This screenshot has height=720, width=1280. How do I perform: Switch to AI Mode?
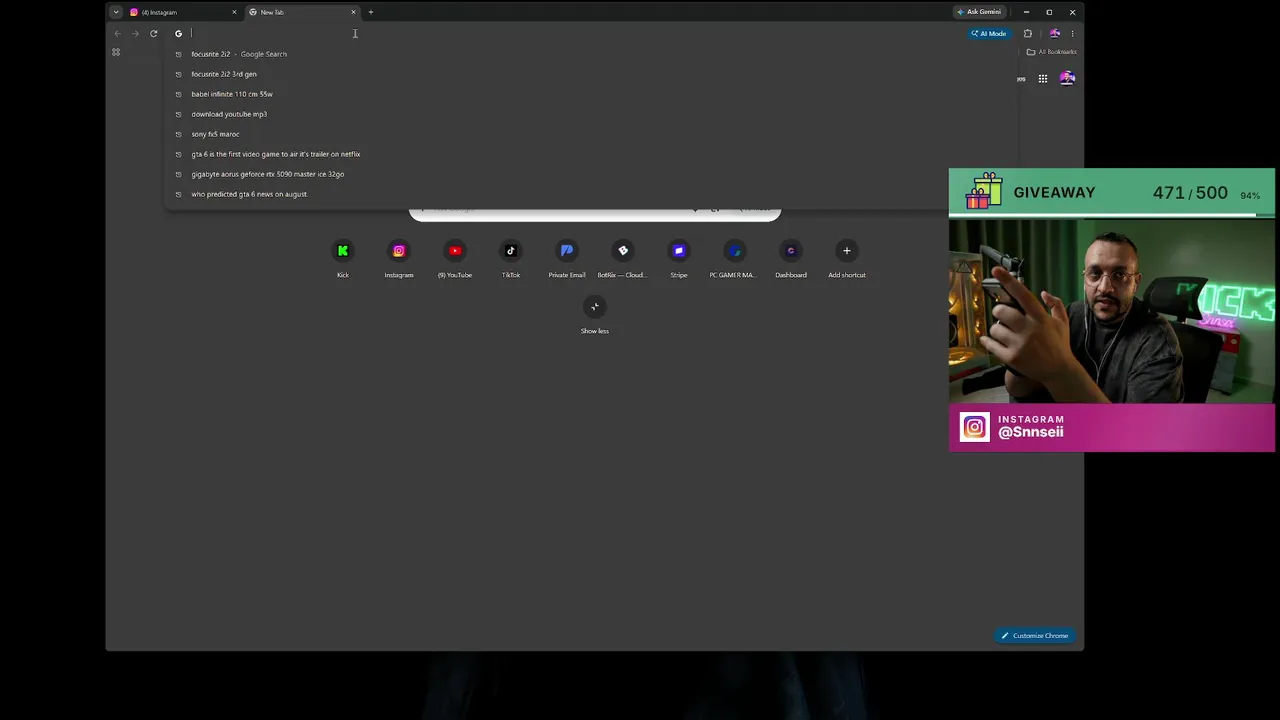tap(988, 33)
